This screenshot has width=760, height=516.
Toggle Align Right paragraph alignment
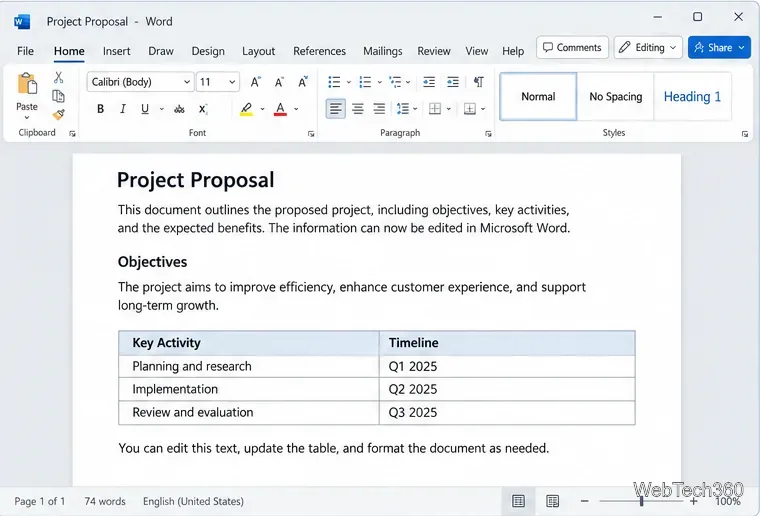pos(379,109)
